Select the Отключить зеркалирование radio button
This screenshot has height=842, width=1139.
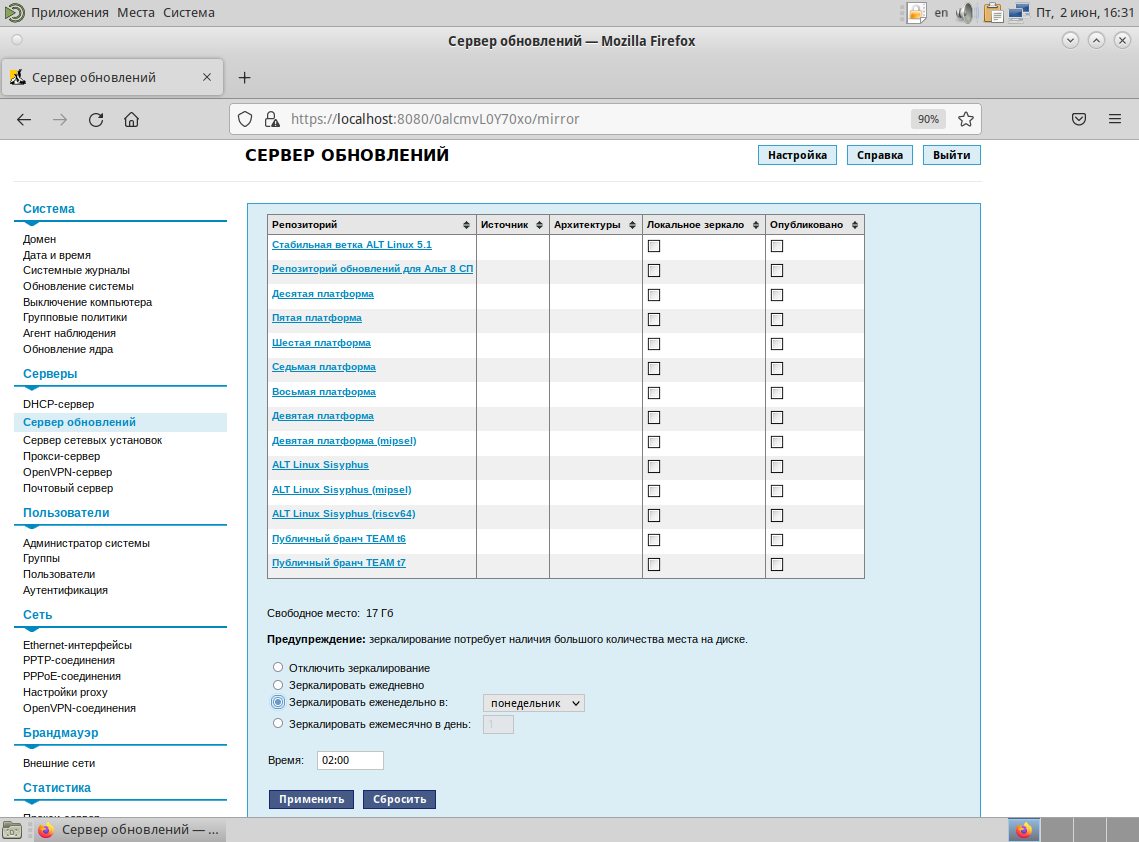click(277, 667)
